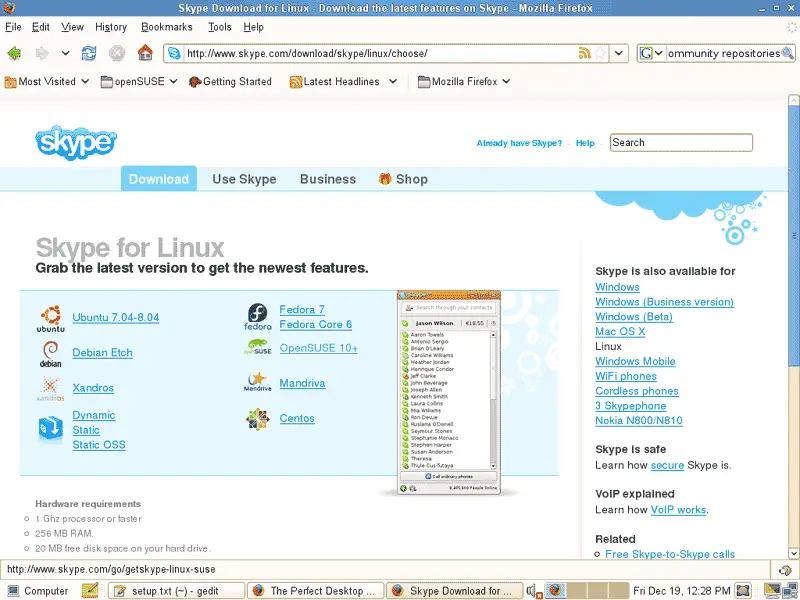Viewport: 800px width, 600px height.
Task: Click the Nokia N800/N810 link
Action: coord(639,420)
